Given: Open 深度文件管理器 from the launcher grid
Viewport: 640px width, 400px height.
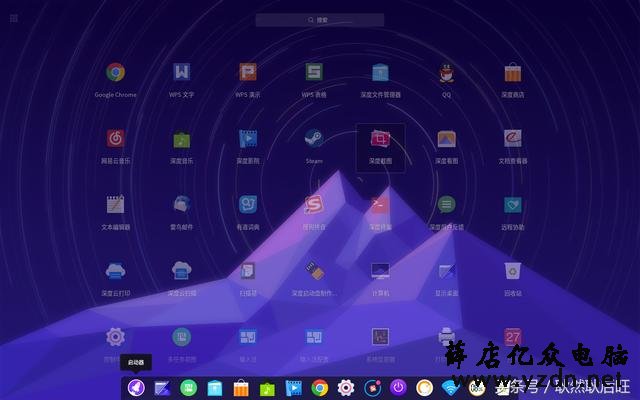Looking at the screenshot, I should click(380, 73).
